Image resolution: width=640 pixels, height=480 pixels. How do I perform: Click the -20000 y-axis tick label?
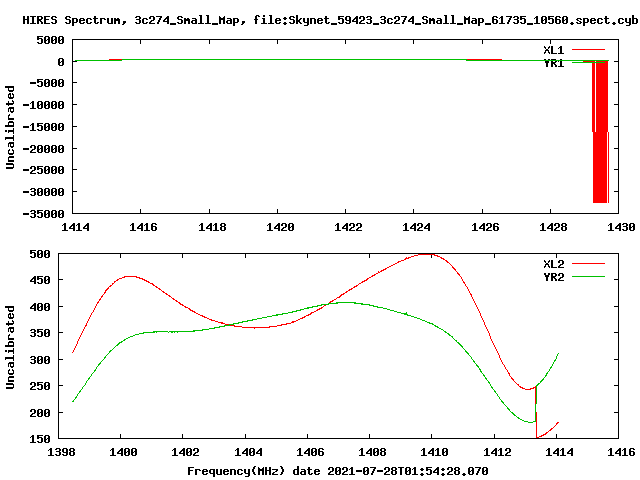[x=43, y=149]
